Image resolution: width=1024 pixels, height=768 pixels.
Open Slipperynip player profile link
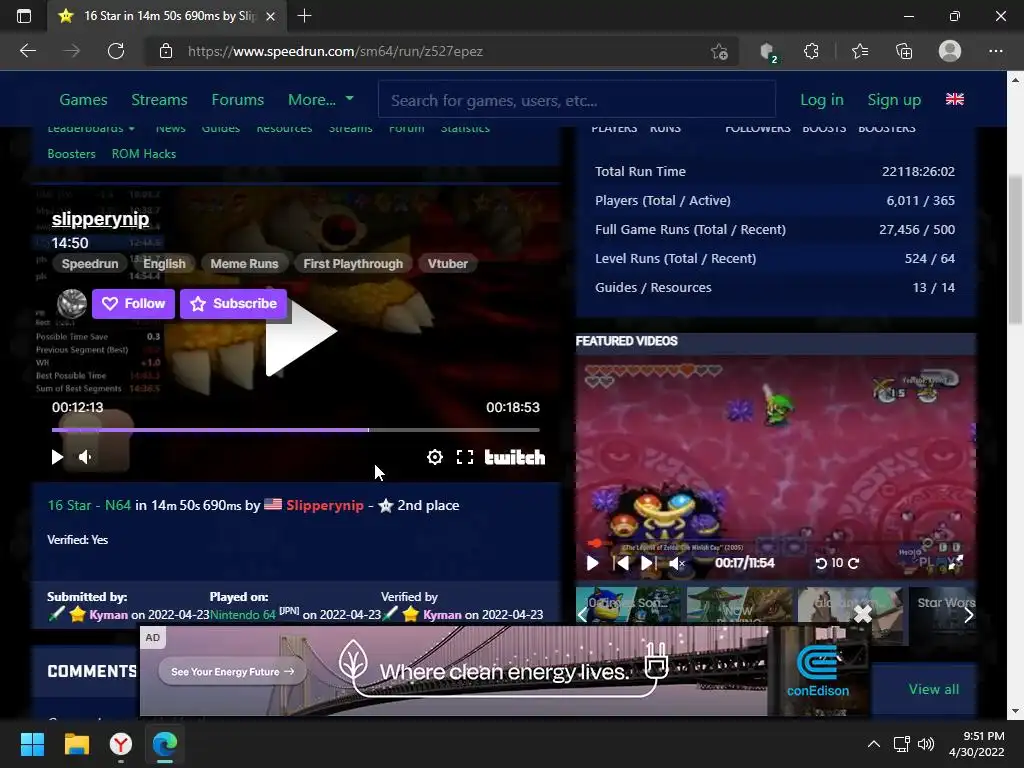pyautogui.click(x=325, y=505)
